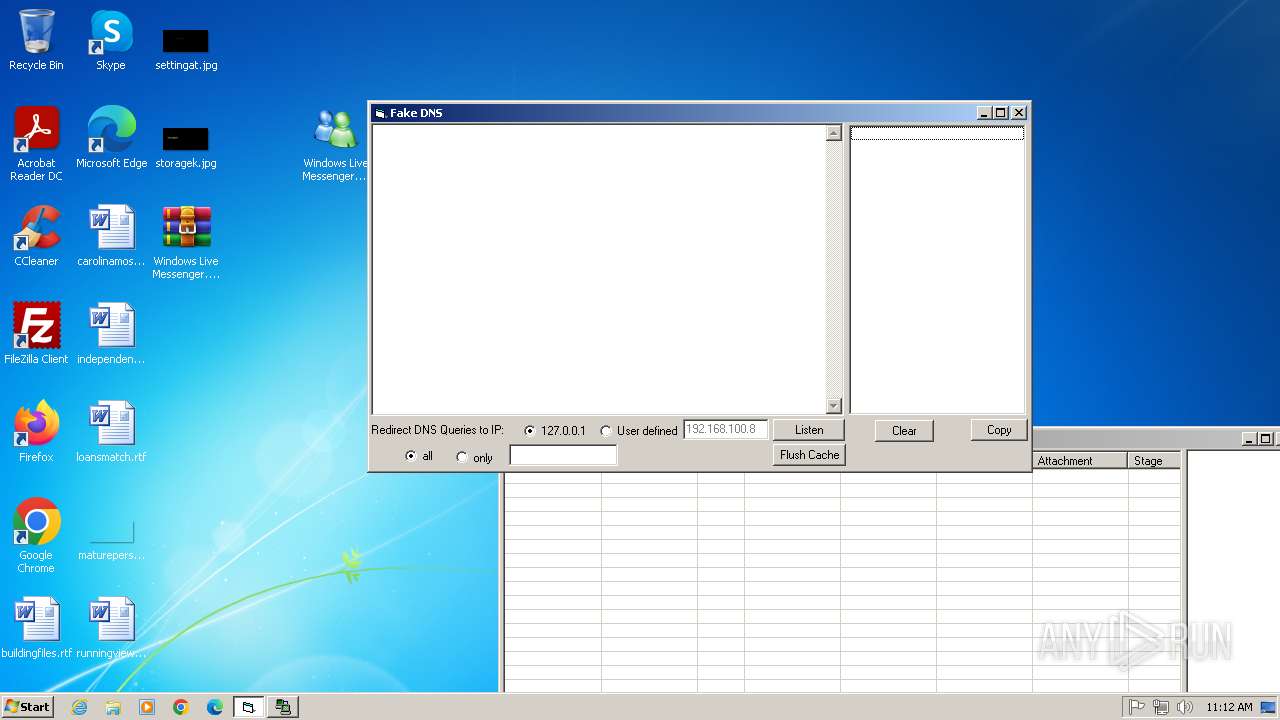Open the Windows Live Messenger WinRAR archive

click(186, 242)
